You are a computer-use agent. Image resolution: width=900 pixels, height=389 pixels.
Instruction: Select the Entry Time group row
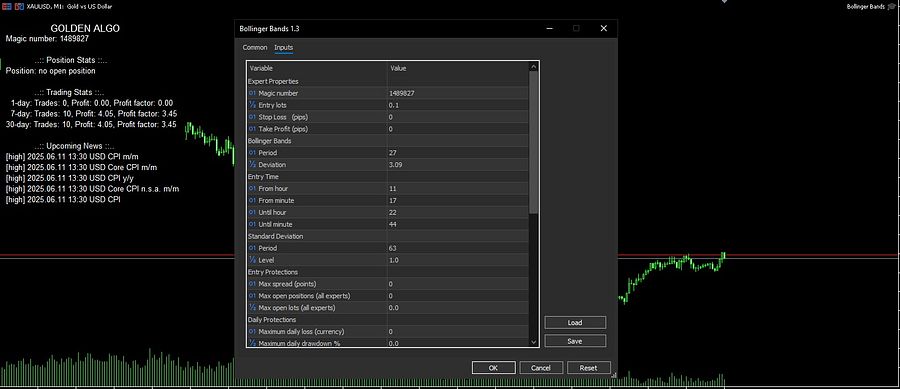point(387,177)
